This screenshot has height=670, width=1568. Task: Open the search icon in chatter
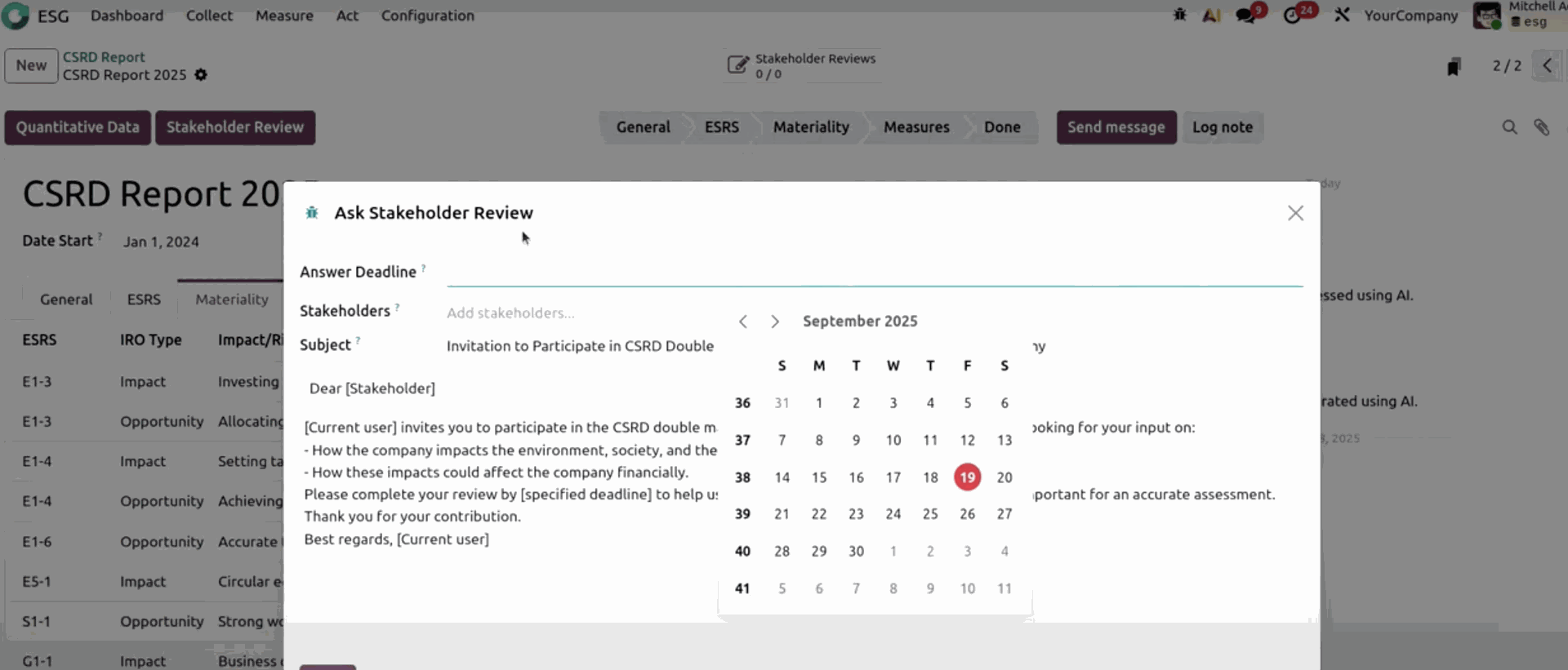click(1509, 127)
